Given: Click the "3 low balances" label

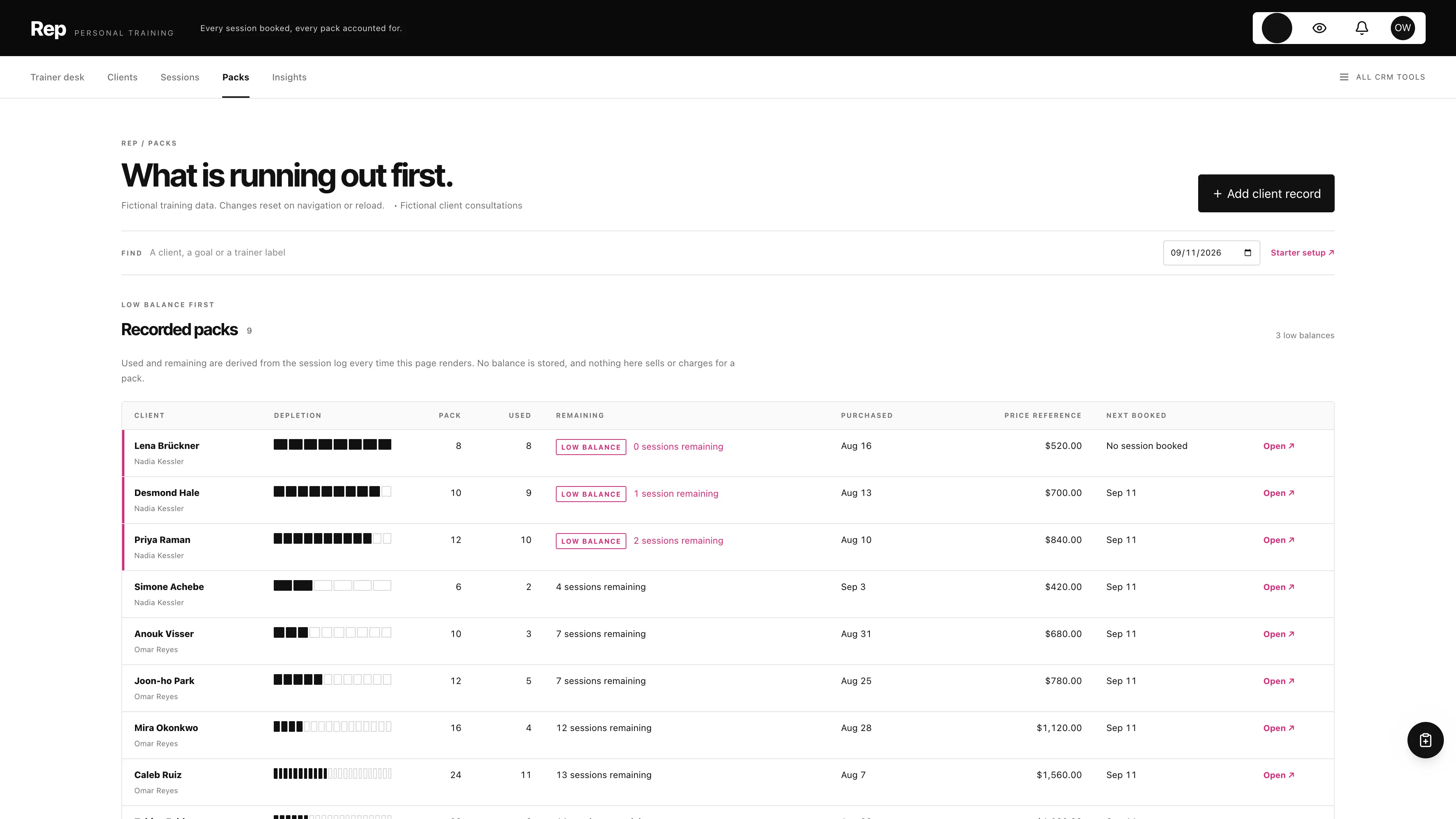Looking at the screenshot, I should tap(1304, 335).
